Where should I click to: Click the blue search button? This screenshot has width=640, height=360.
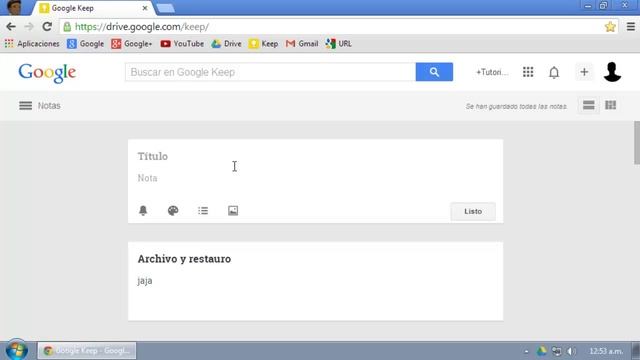click(434, 72)
